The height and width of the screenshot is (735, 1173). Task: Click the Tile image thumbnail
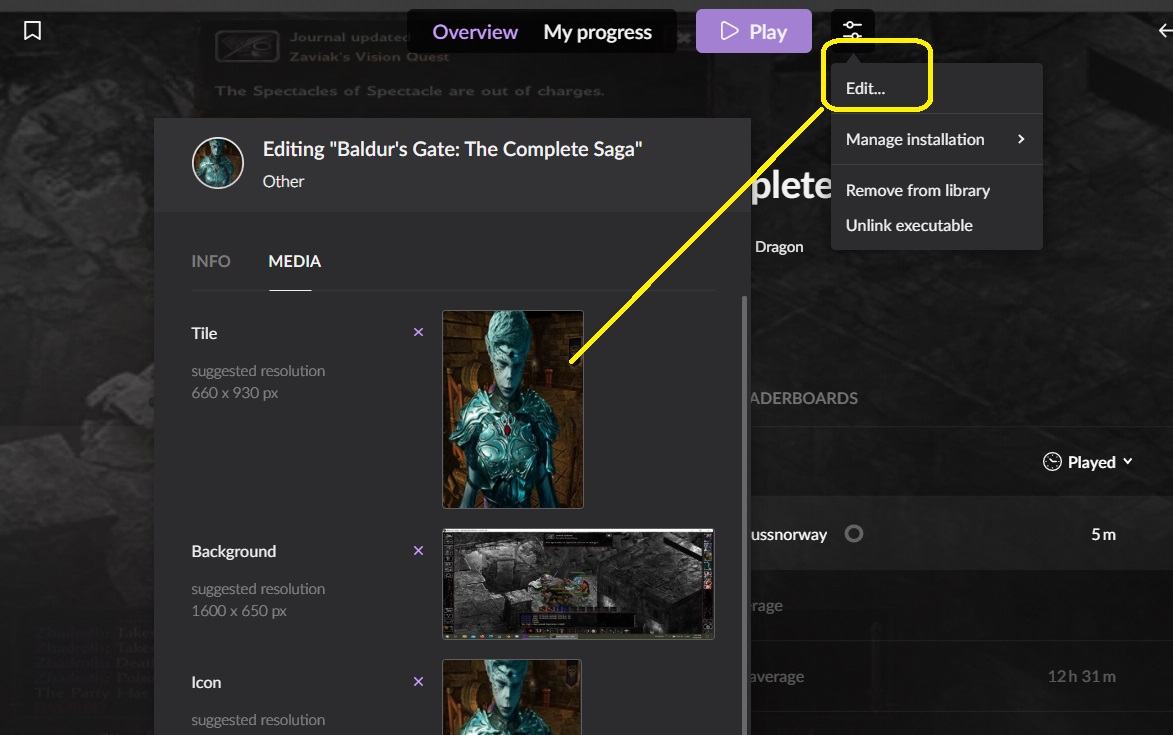click(512, 409)
